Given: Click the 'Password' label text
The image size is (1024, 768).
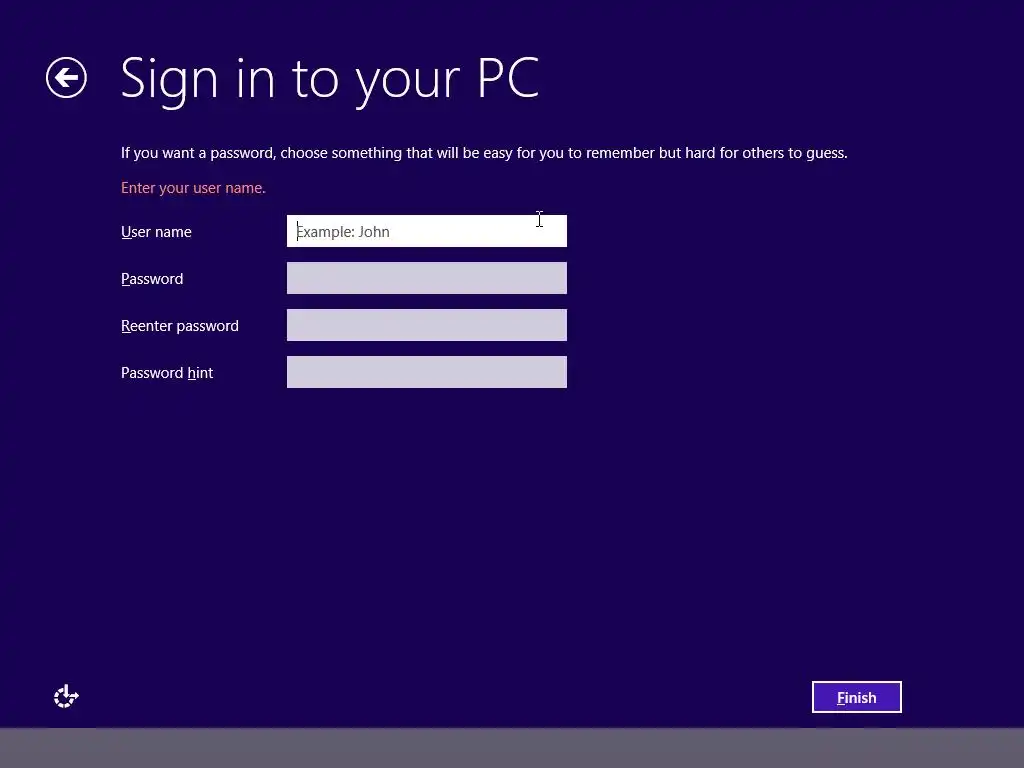Looking at the screenshot, I should tap(152, 279).
